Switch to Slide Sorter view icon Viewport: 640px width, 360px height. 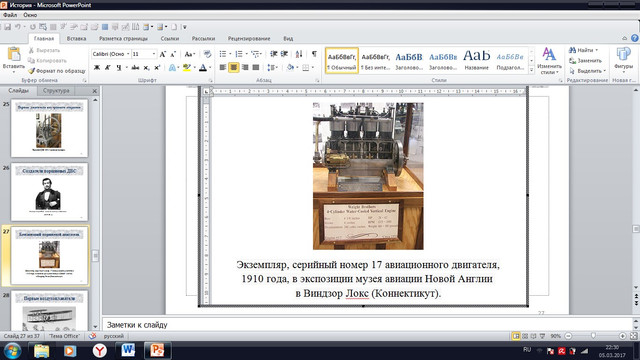click(525, 336)
